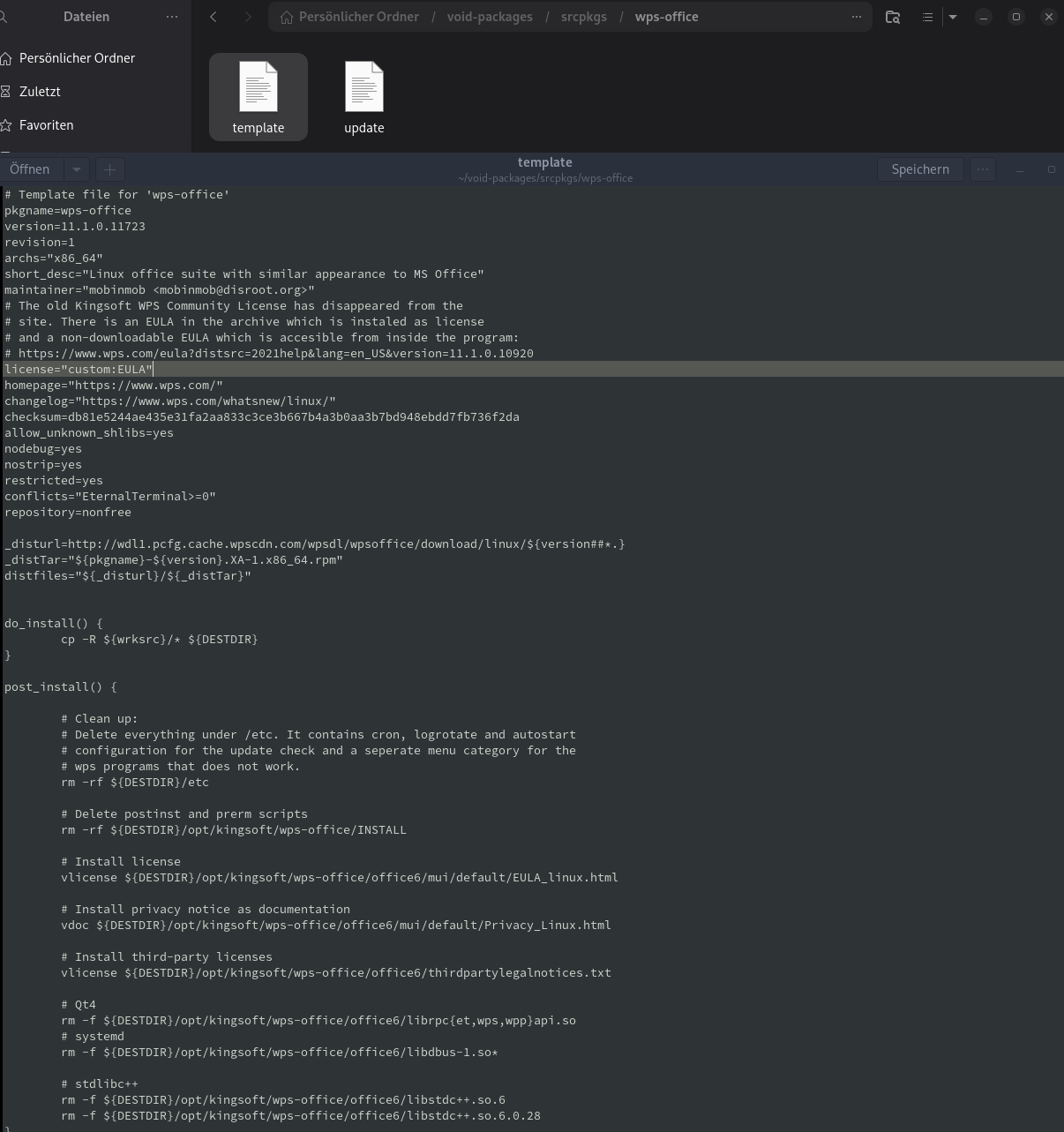
Task: Open Persönlicher Ordner in sidebar
Action: [77, 58]
